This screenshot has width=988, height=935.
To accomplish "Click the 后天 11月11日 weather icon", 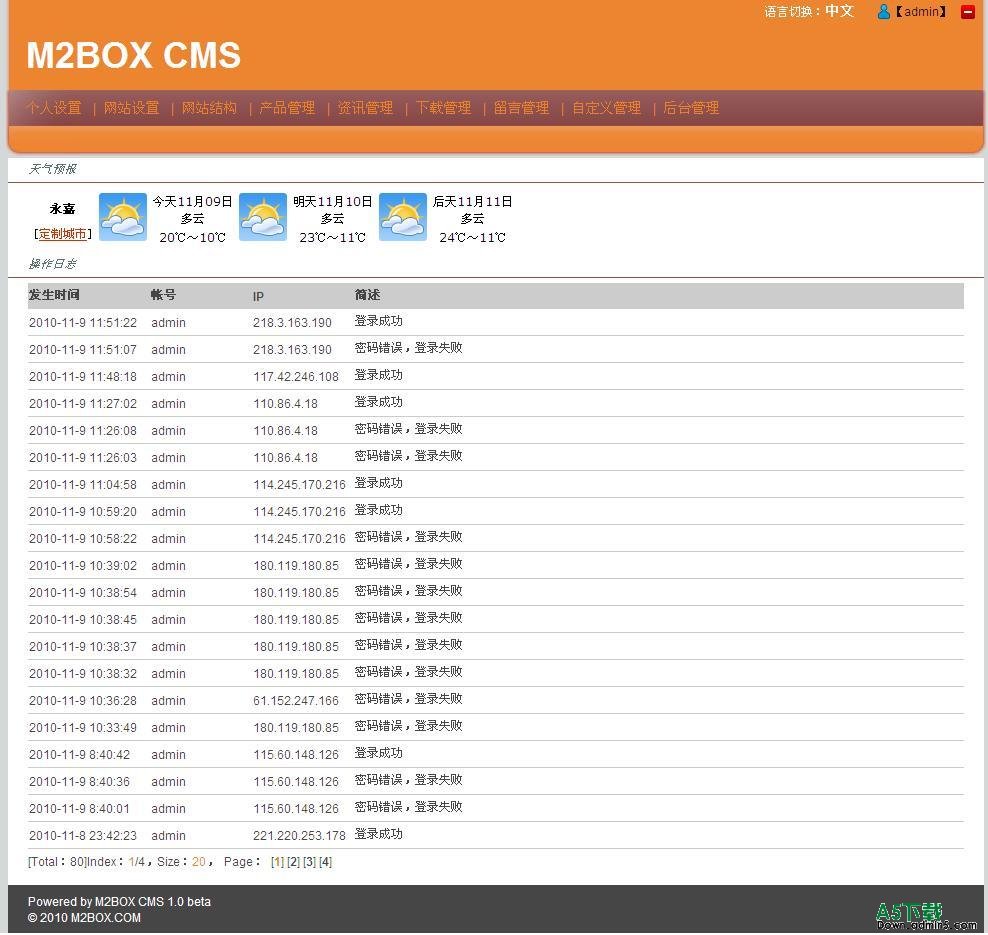I will pos(403,217).
